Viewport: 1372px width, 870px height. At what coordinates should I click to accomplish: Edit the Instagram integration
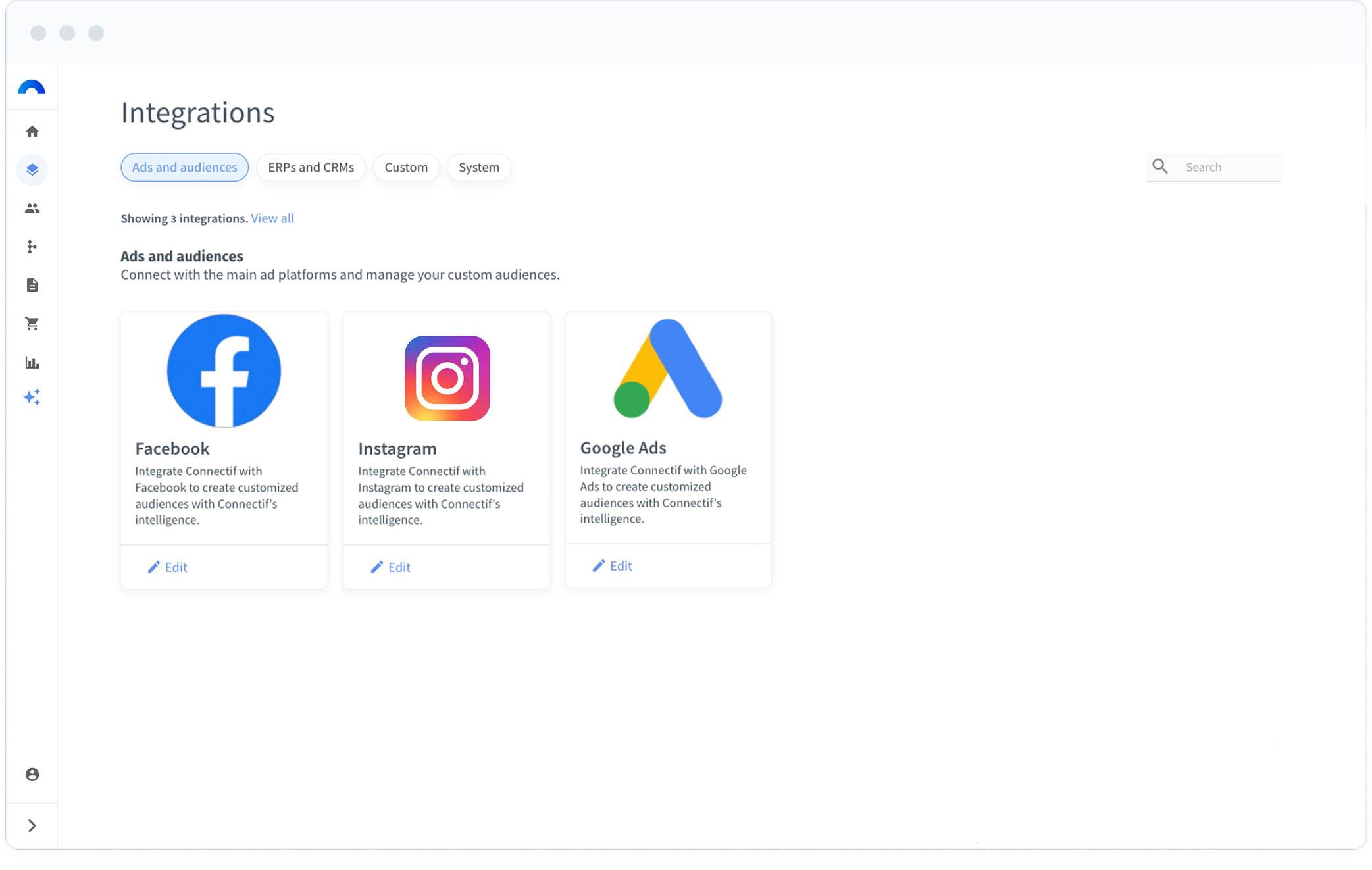[392, 567]
